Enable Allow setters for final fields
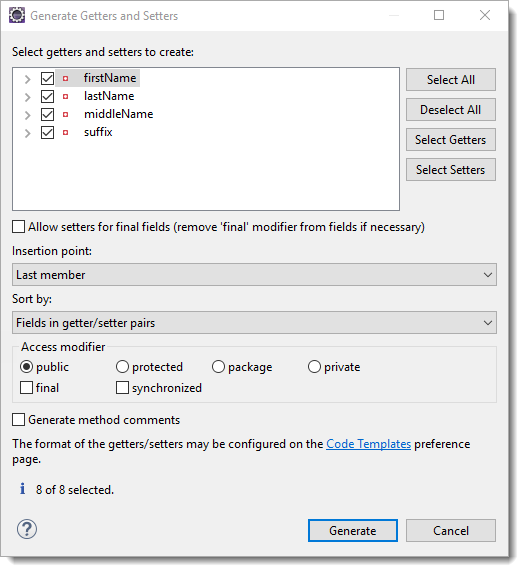The width and height of the screenshot is (524, 572). [x=19, y=227]
